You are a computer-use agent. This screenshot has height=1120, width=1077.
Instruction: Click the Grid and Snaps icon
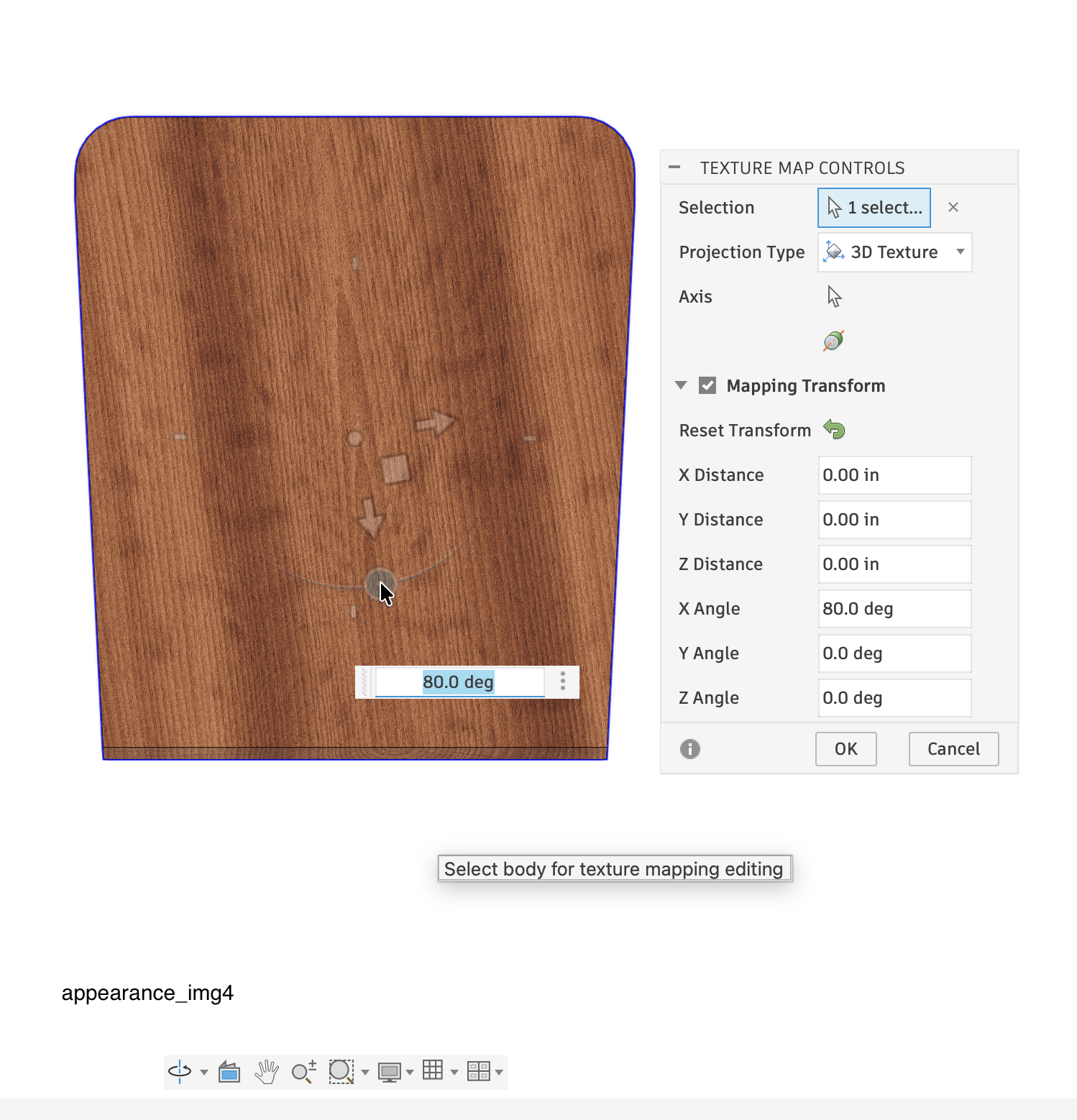coord(433,1070)
